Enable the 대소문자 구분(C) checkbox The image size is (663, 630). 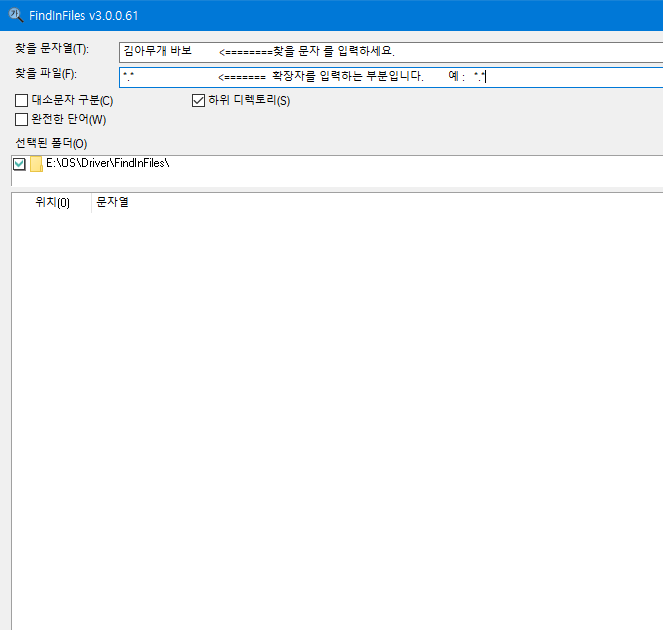(x=22, y=100)
